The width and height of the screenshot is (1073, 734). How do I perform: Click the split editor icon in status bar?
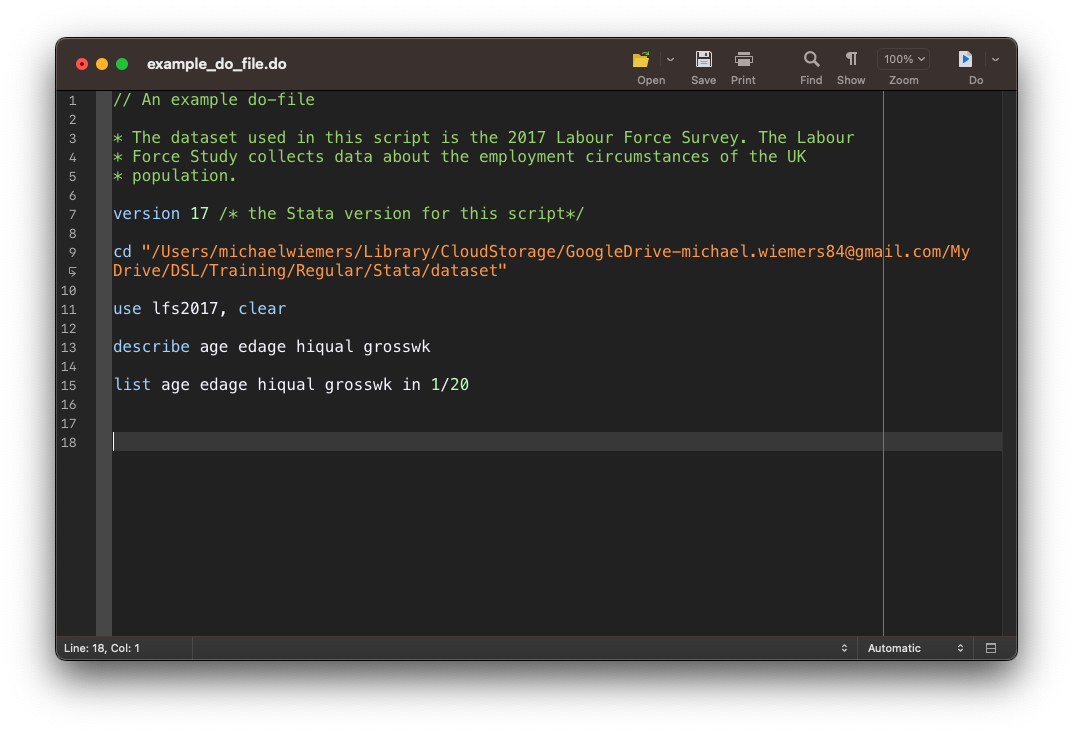point(991,648)
